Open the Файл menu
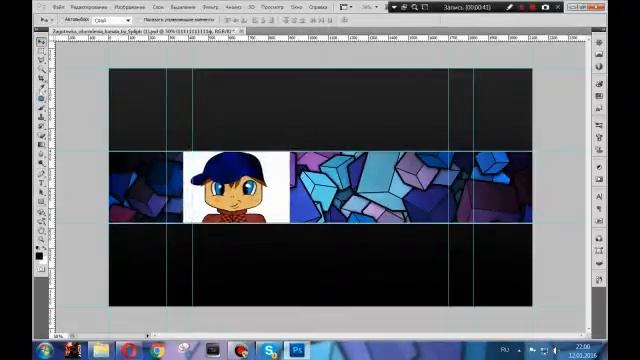 (58, 7)
